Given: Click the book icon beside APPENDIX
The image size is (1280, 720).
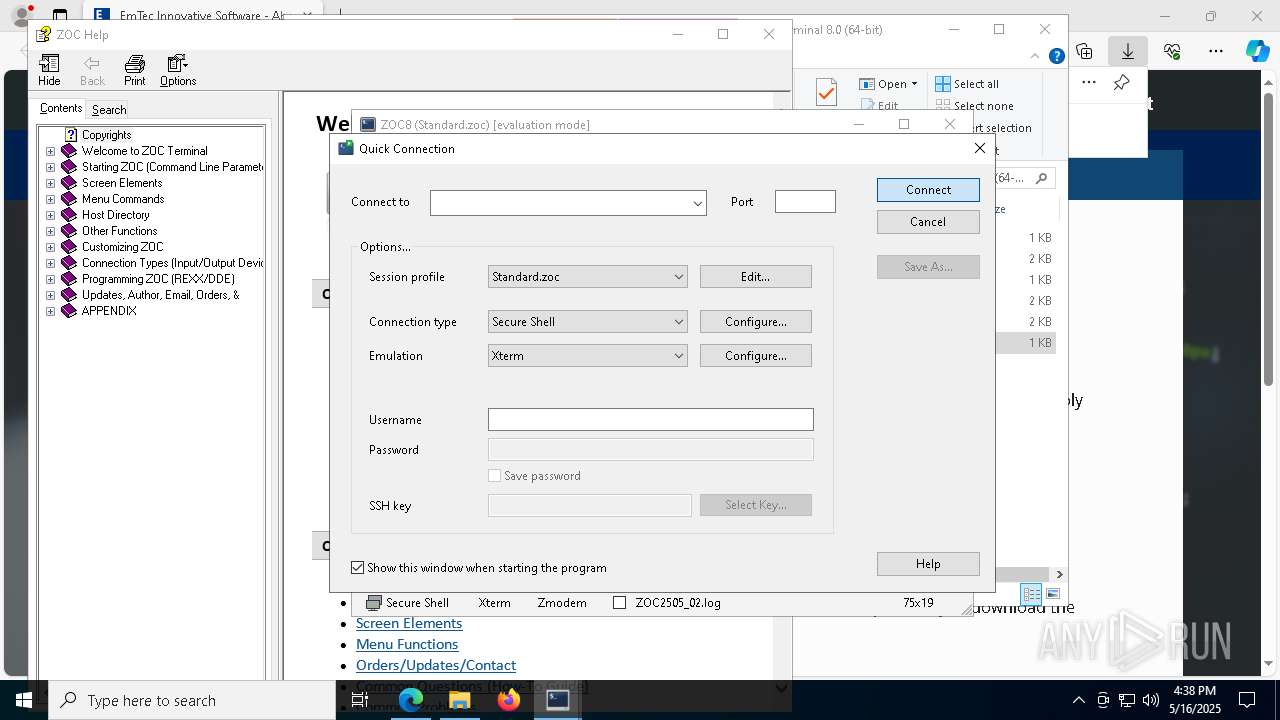Looking at the screenshot, I should pyautogui.click(x=69, y=311).
